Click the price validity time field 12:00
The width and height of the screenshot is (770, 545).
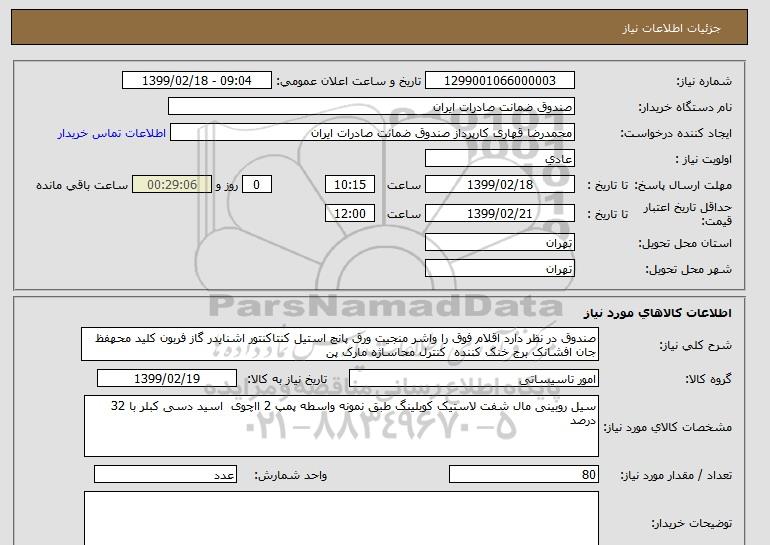350,214
